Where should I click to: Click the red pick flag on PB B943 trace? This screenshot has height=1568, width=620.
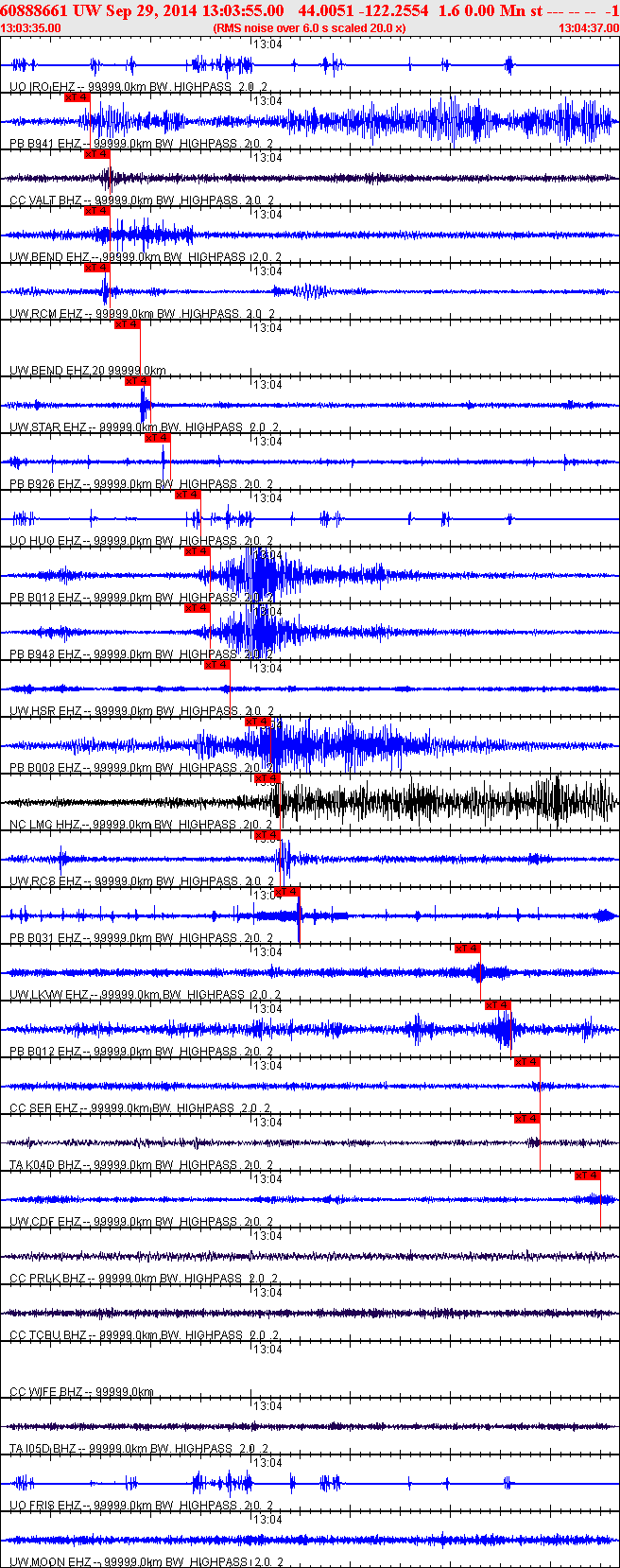[x=198, y=608]
